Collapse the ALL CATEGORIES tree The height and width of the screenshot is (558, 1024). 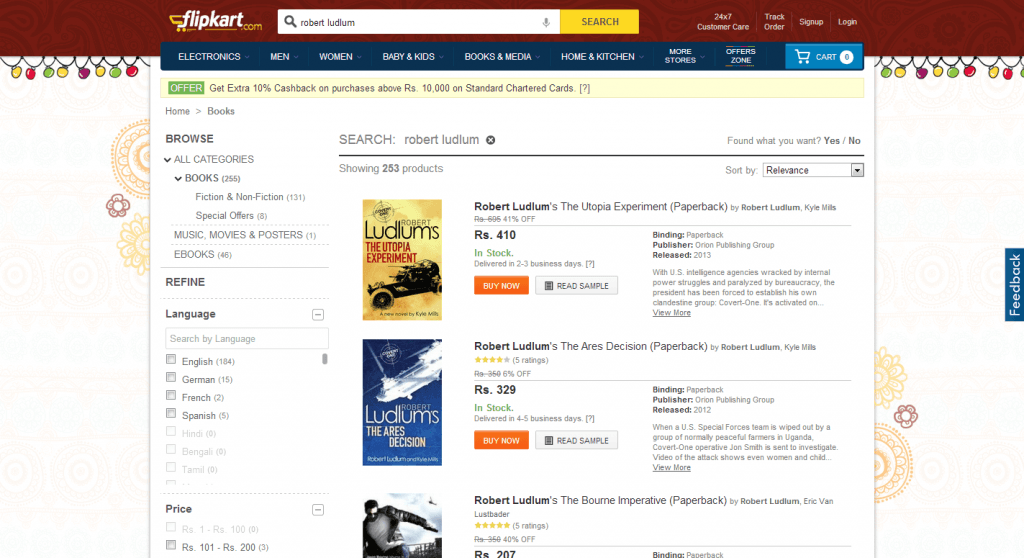[x=168, y=159]
